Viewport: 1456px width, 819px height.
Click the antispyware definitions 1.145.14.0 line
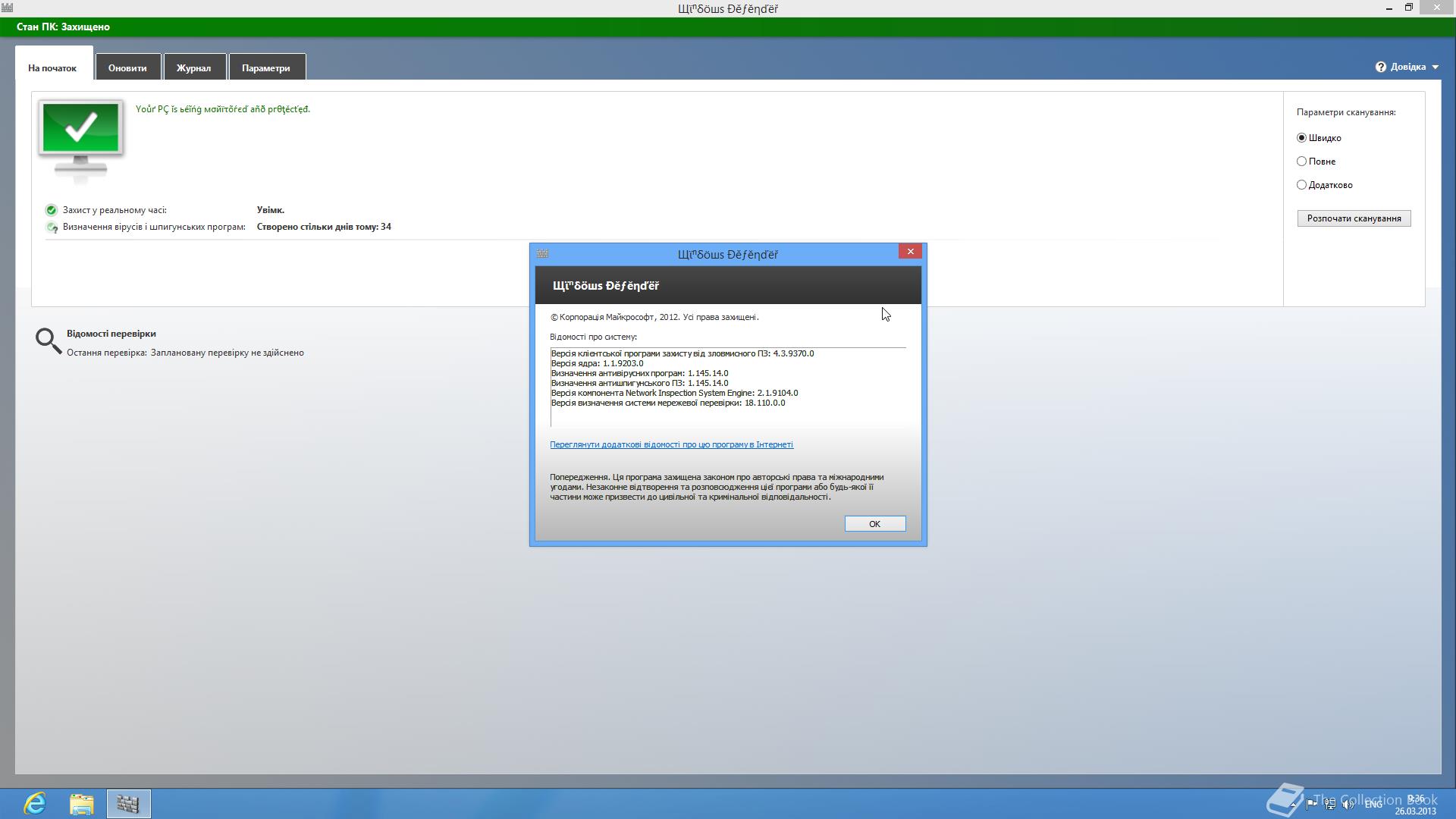tap(639, 383)
